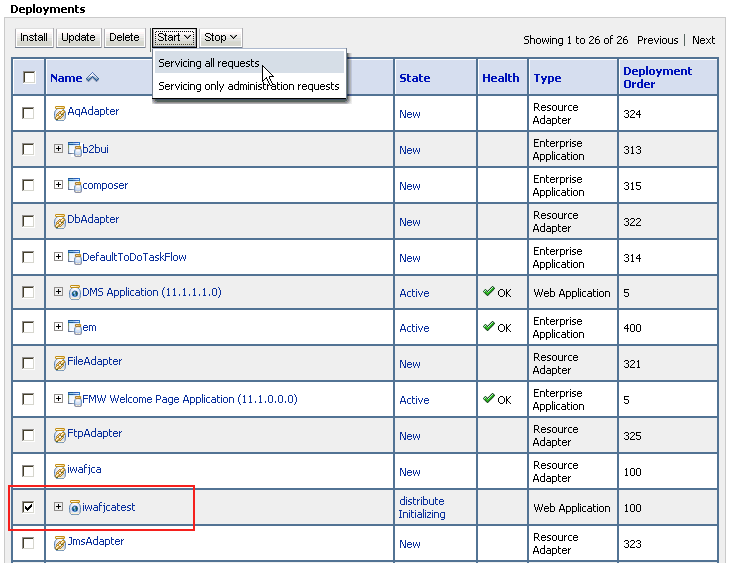This screenshot has height=563, width=733.
Task: Choose Servicing only administration requests option
Action: pos(249,86)
